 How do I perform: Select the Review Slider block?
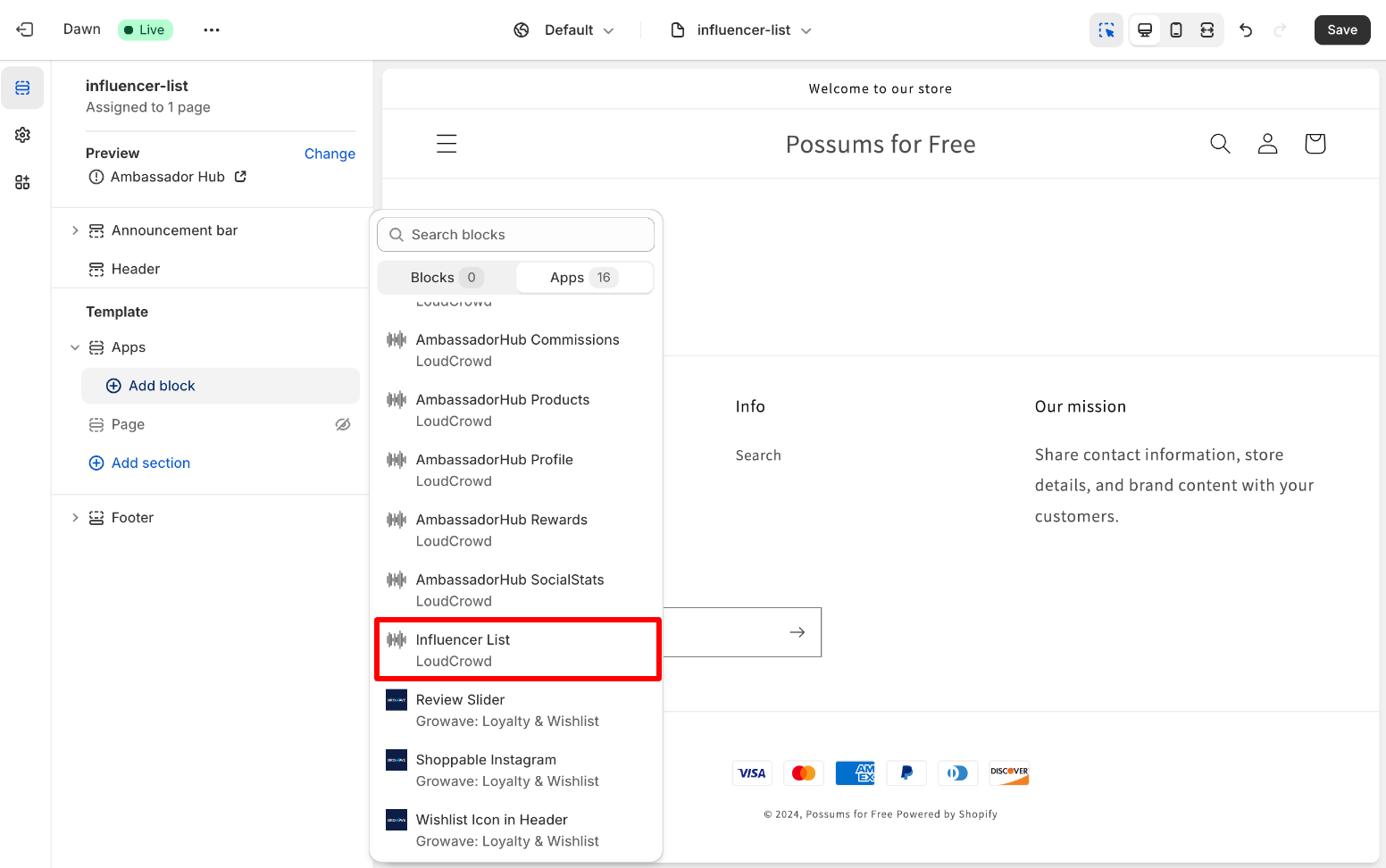(516, 711)
